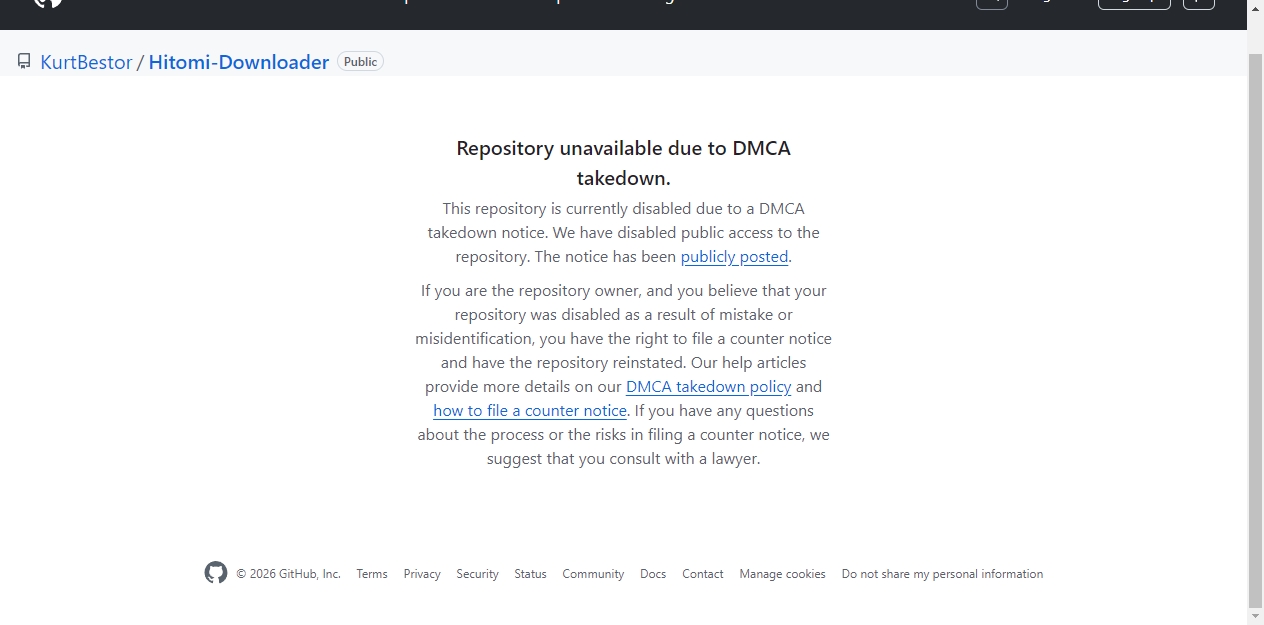The height and width of the screenshot is (625, 1264).
Task: Click Do not share my personal information
Action: (942, 574)
